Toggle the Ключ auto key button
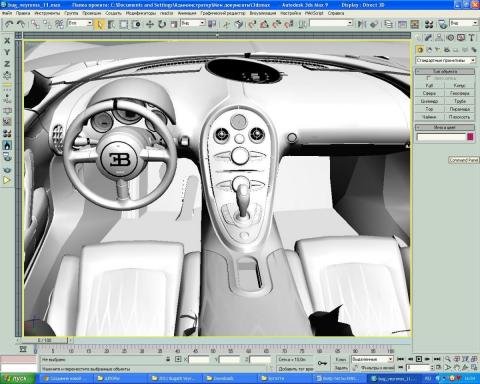Screen dimensions: 480x384 pos(341,359)
